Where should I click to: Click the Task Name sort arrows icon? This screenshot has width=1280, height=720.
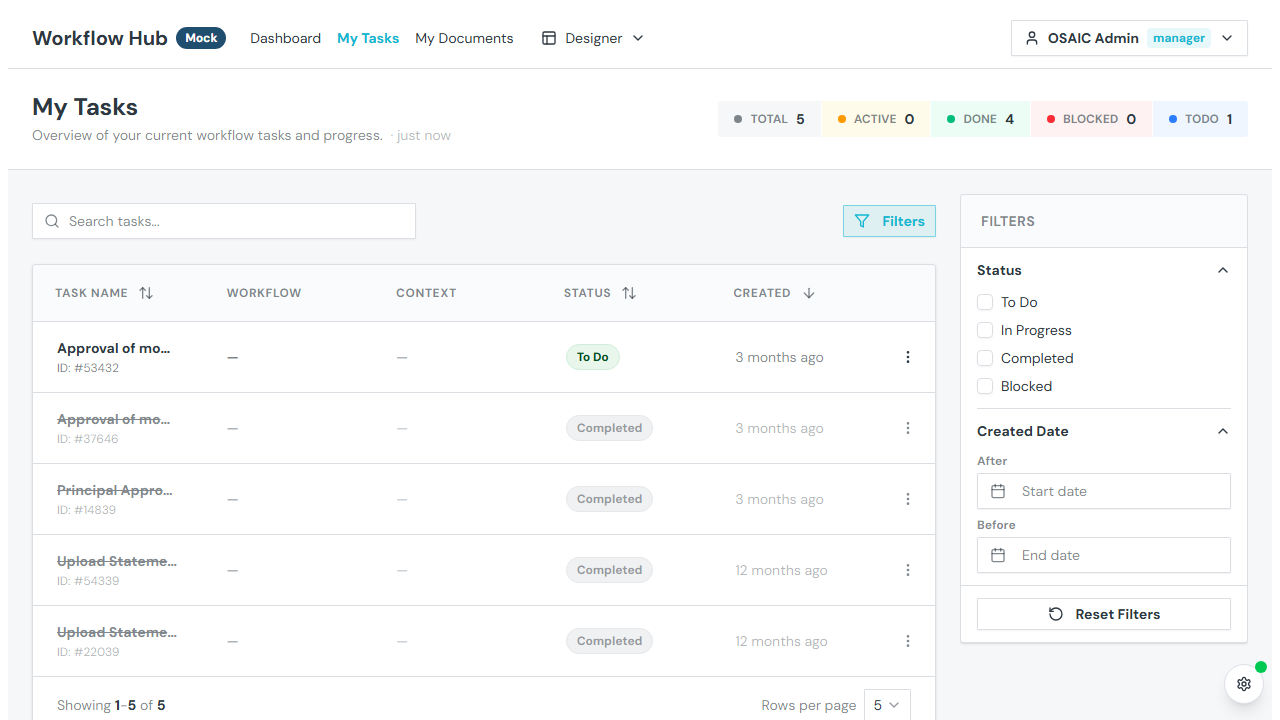coord(146,293)
